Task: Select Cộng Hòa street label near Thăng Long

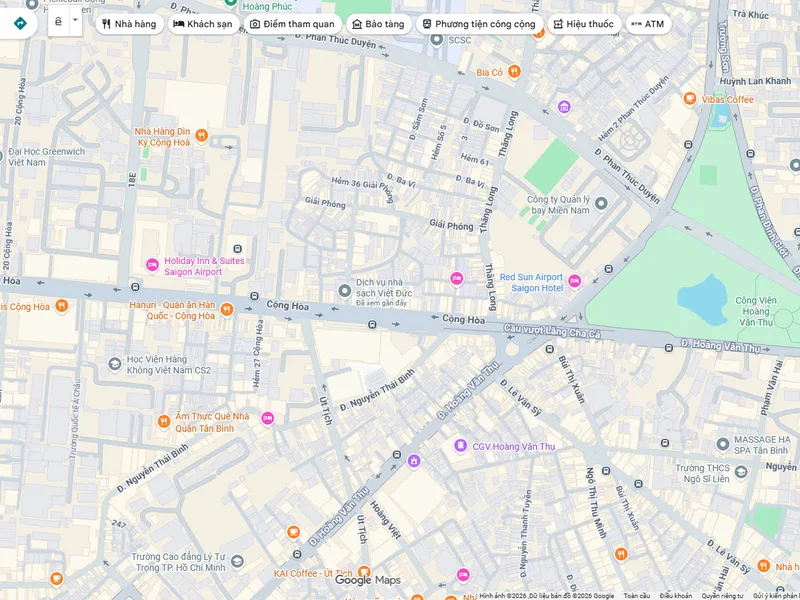Action: (x=463, y=319)
